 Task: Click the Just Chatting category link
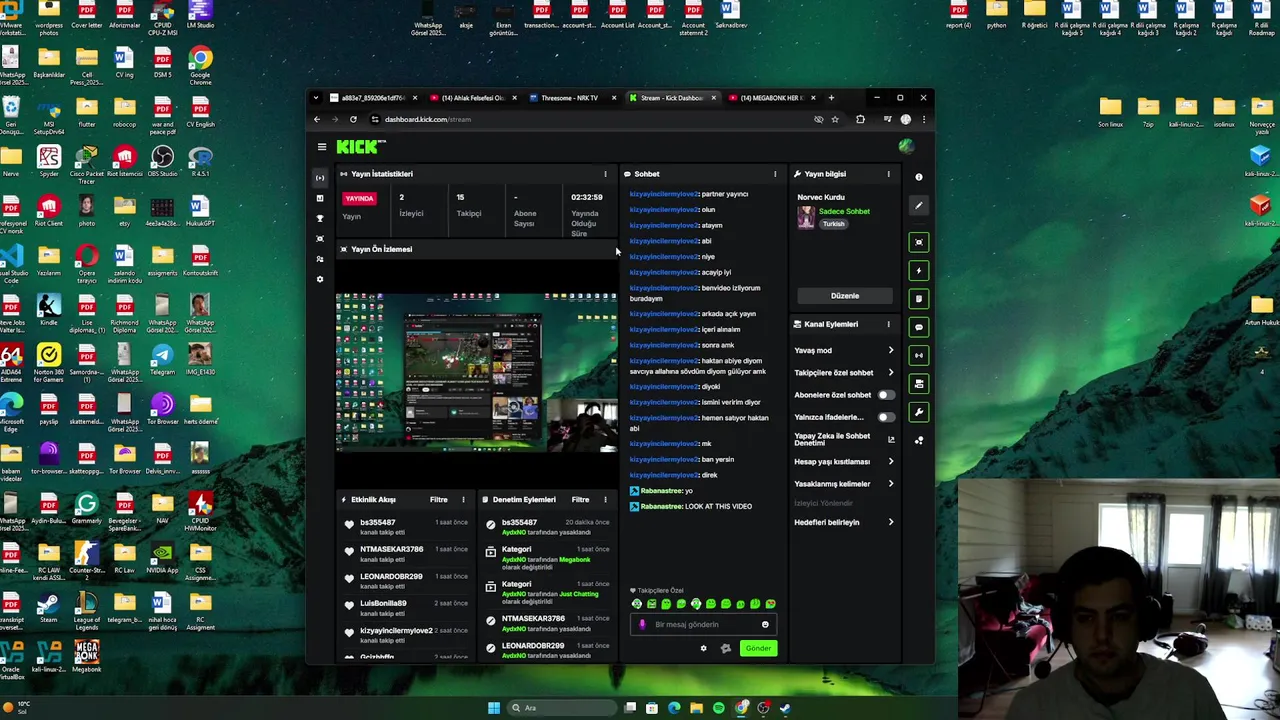579,593
